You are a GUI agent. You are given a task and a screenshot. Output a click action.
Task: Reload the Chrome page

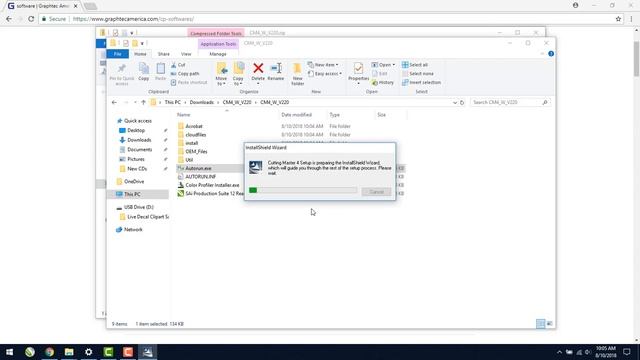[31, 19]
